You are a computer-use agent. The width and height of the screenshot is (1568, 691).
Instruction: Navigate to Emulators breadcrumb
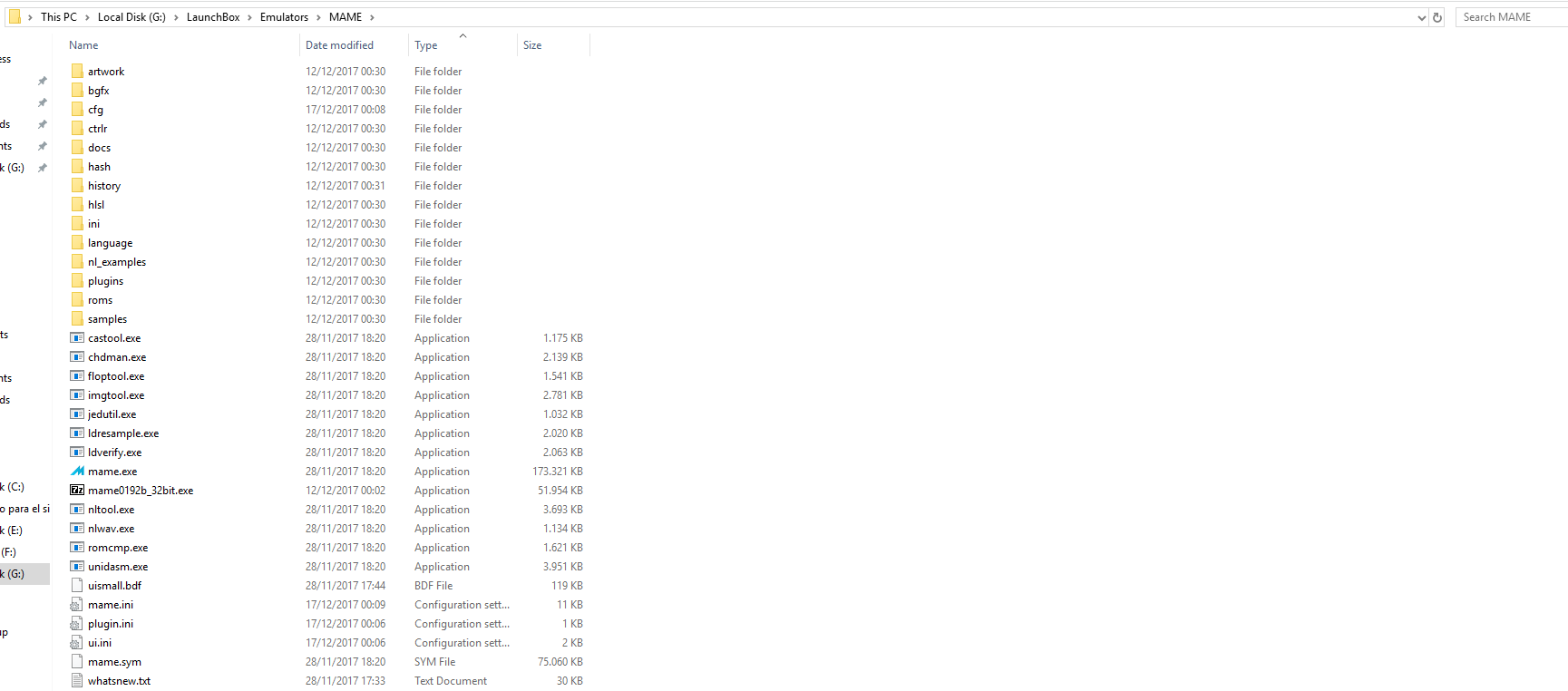[284, 17]
